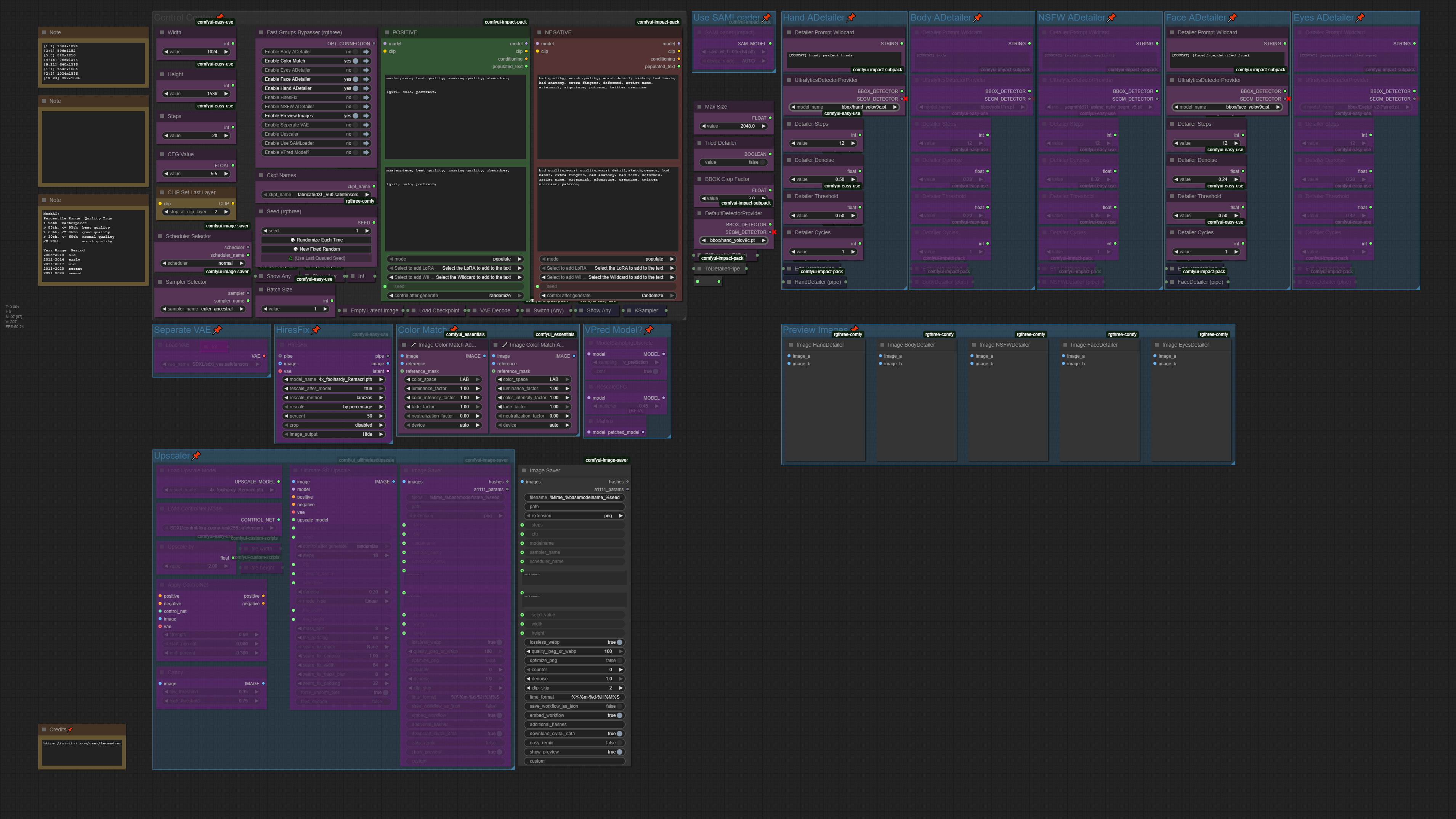Image resolution: width=1456 pixels, height=819 pixels.
Task: Jump to group via Enable Face ADetailer arrow
Action: (366, 79)
